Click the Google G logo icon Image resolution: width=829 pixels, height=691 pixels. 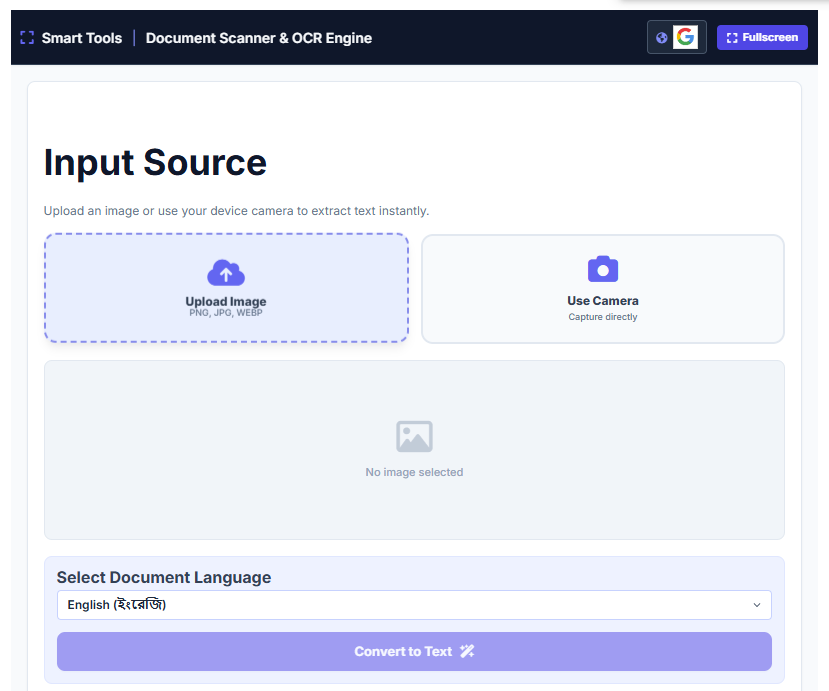(685, 37)
